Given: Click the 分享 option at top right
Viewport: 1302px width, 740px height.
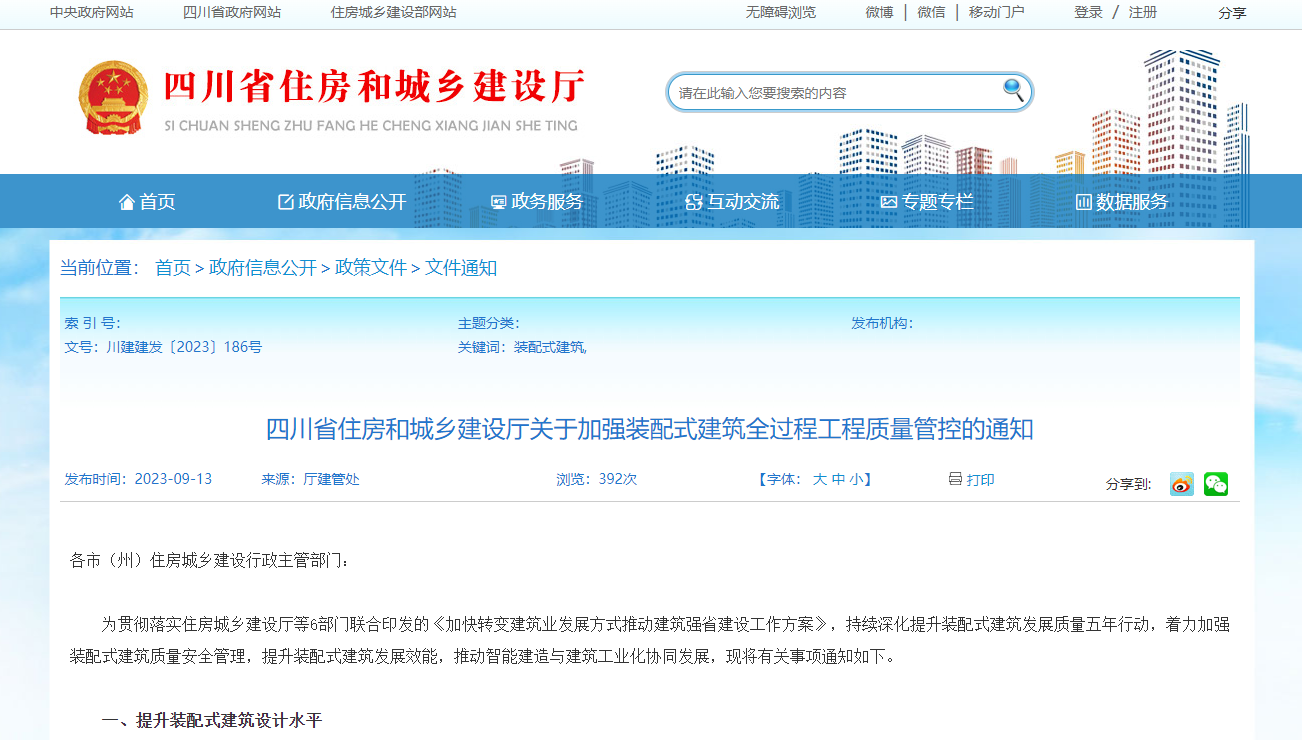Looking at the screenshot, I should click(1232, 13).
